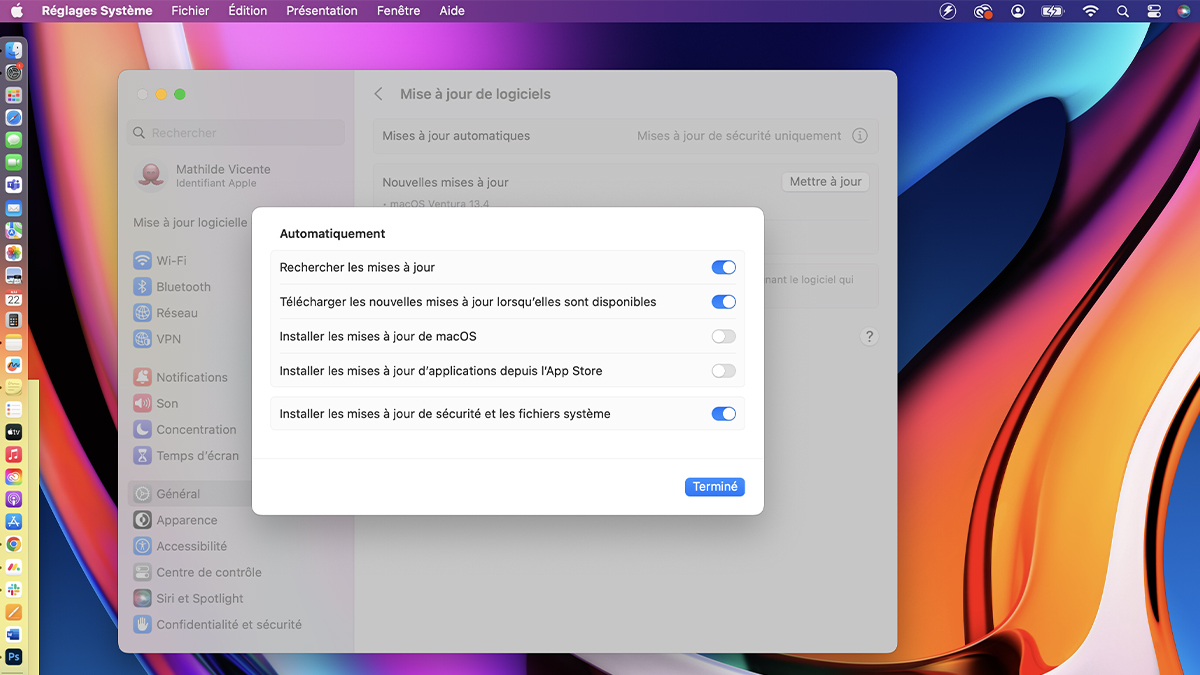Screen dimensions: 1200x675
Task: Open the Aide menu
Action: [452, 11]
